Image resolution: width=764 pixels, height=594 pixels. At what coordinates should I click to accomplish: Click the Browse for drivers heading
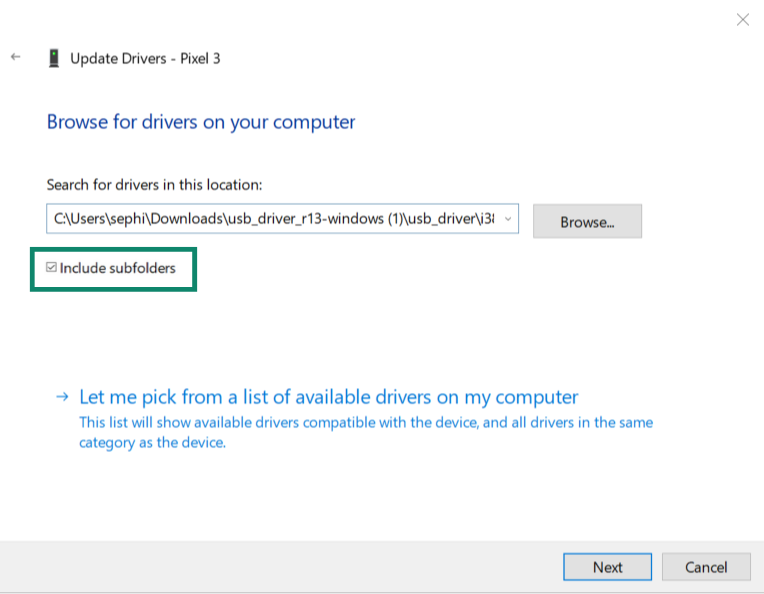[x=201, y=123]
